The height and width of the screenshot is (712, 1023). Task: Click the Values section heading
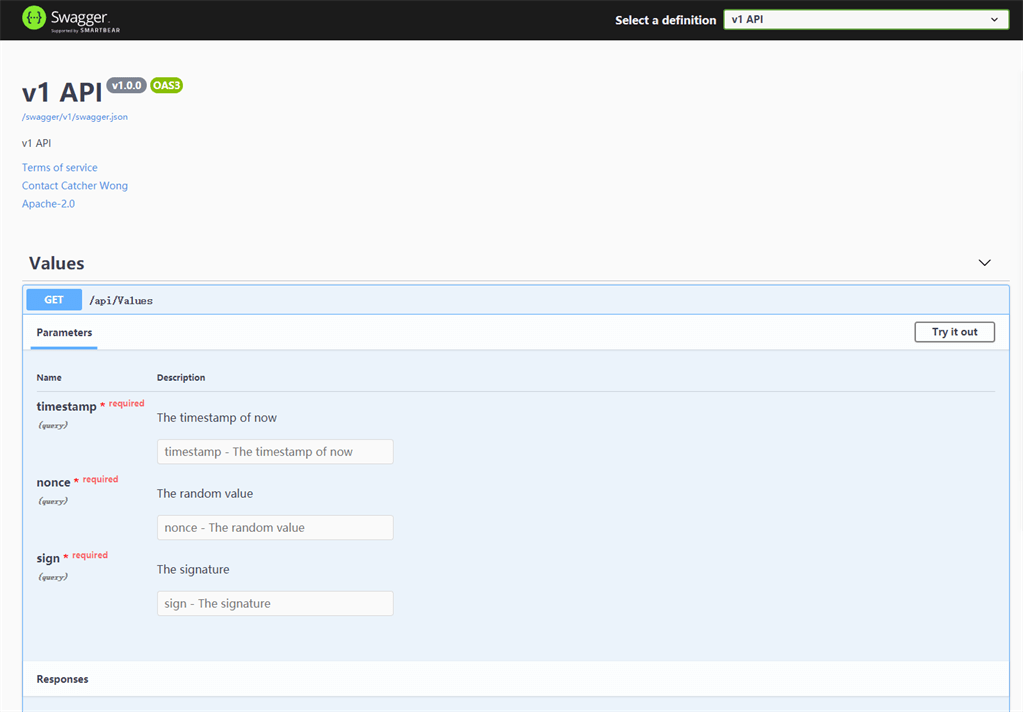(57, 263)
